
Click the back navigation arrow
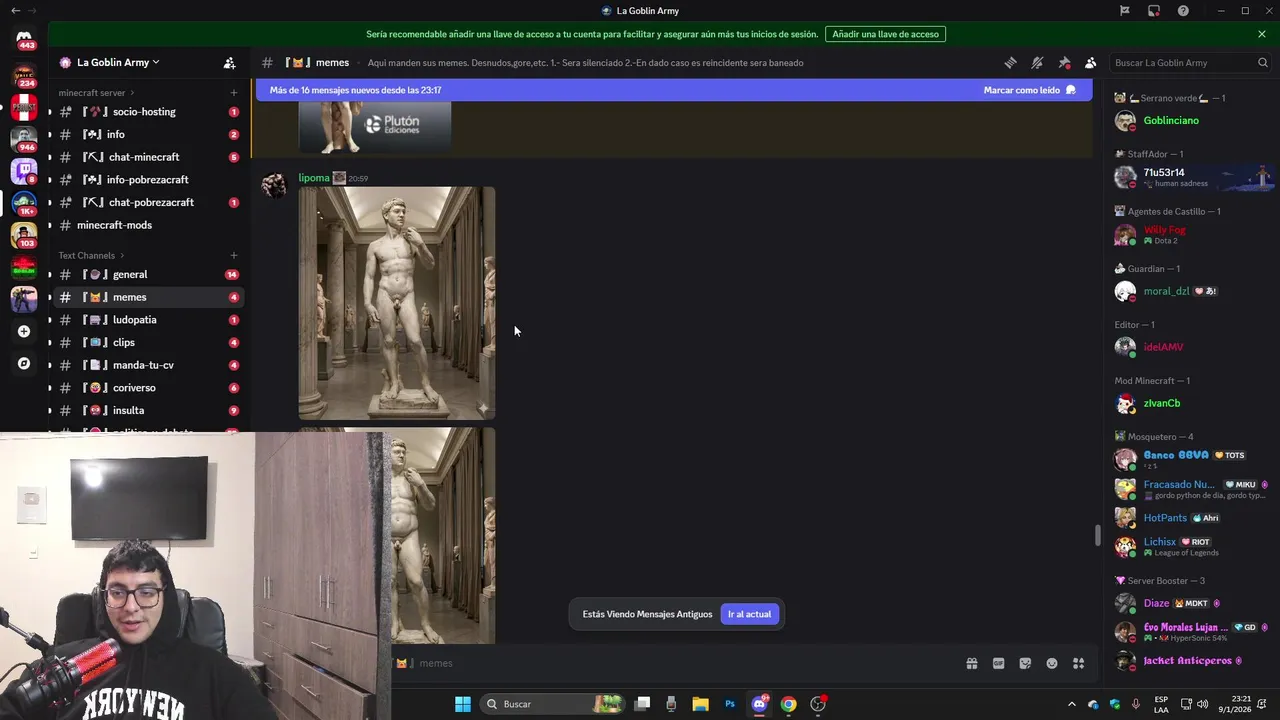(x=15, y=11)
